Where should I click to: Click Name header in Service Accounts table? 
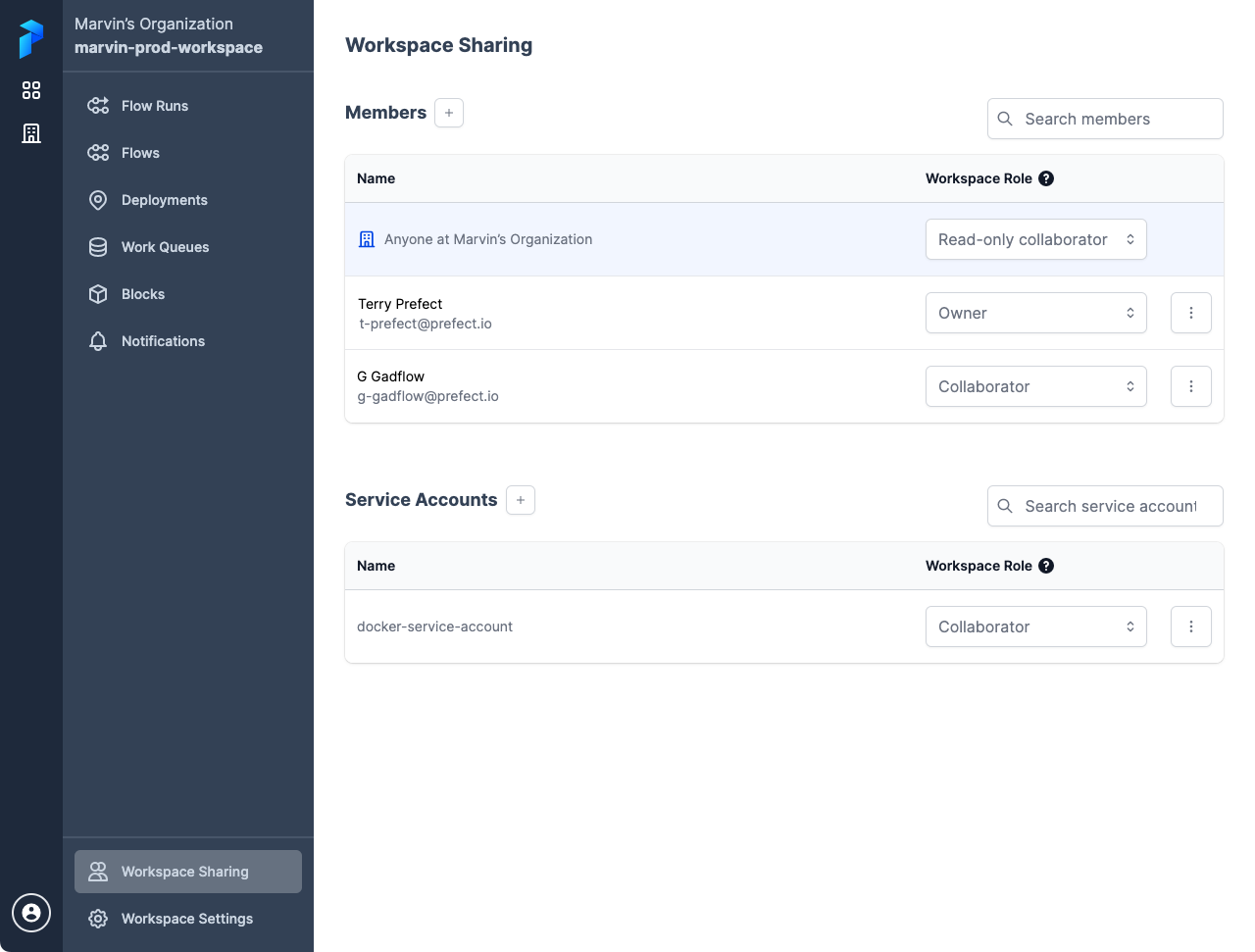(376, 566)
